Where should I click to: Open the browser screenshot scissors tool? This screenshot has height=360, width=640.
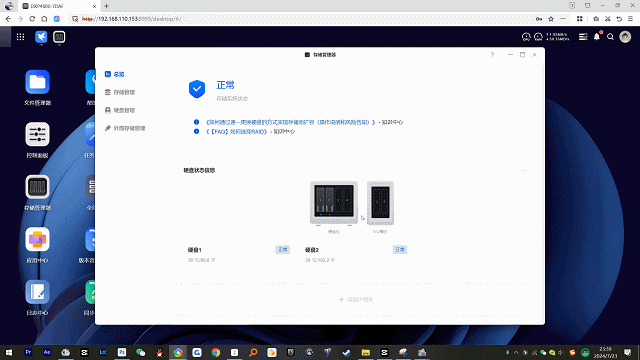click(608, 19)
